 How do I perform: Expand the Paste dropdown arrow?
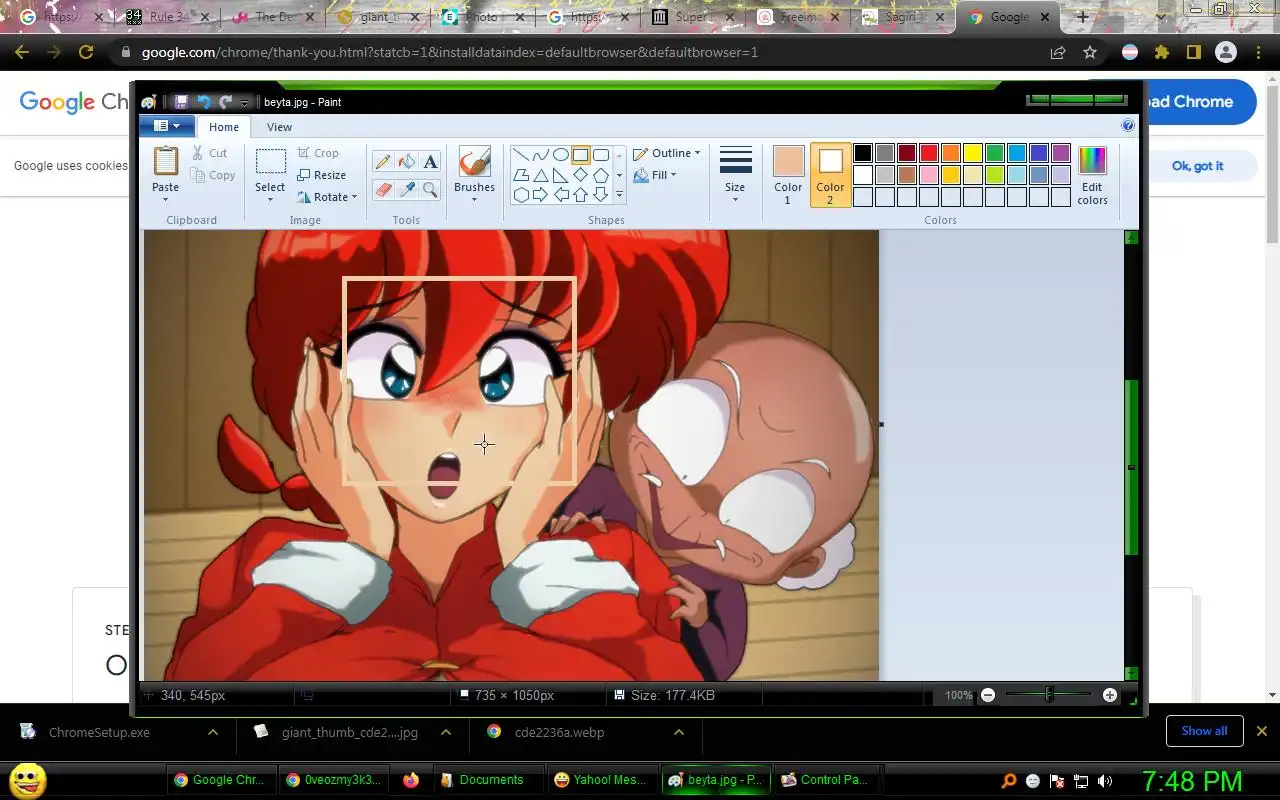coord(166,198)
